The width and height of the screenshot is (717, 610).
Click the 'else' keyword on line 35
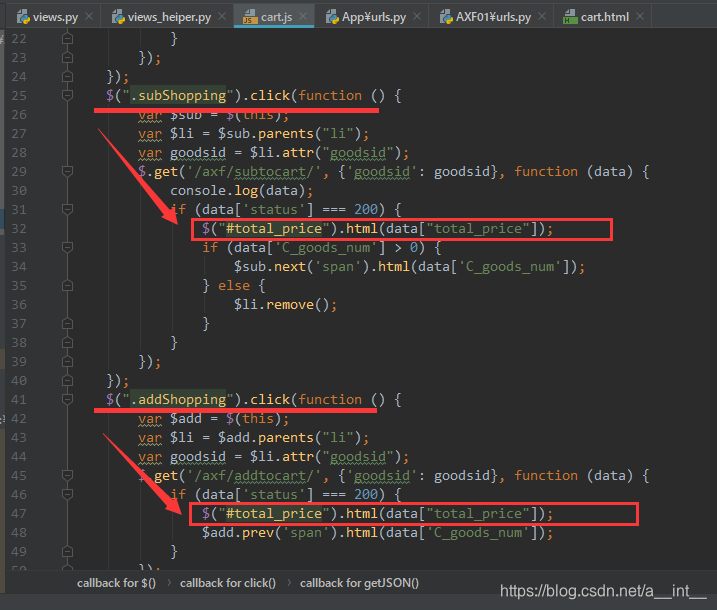tap(234, 286)
